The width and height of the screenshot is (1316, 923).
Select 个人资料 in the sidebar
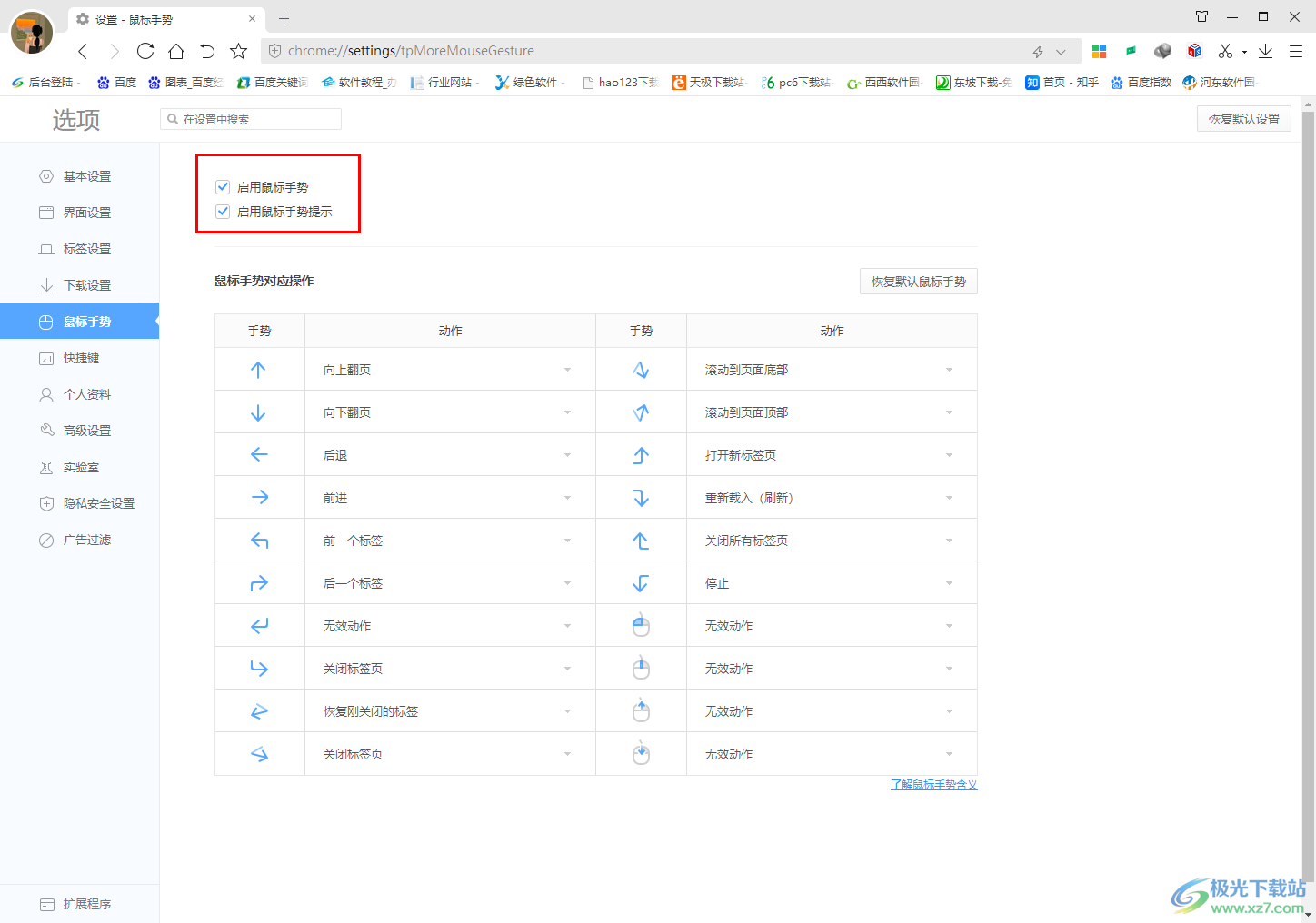[x=79, y=394]
